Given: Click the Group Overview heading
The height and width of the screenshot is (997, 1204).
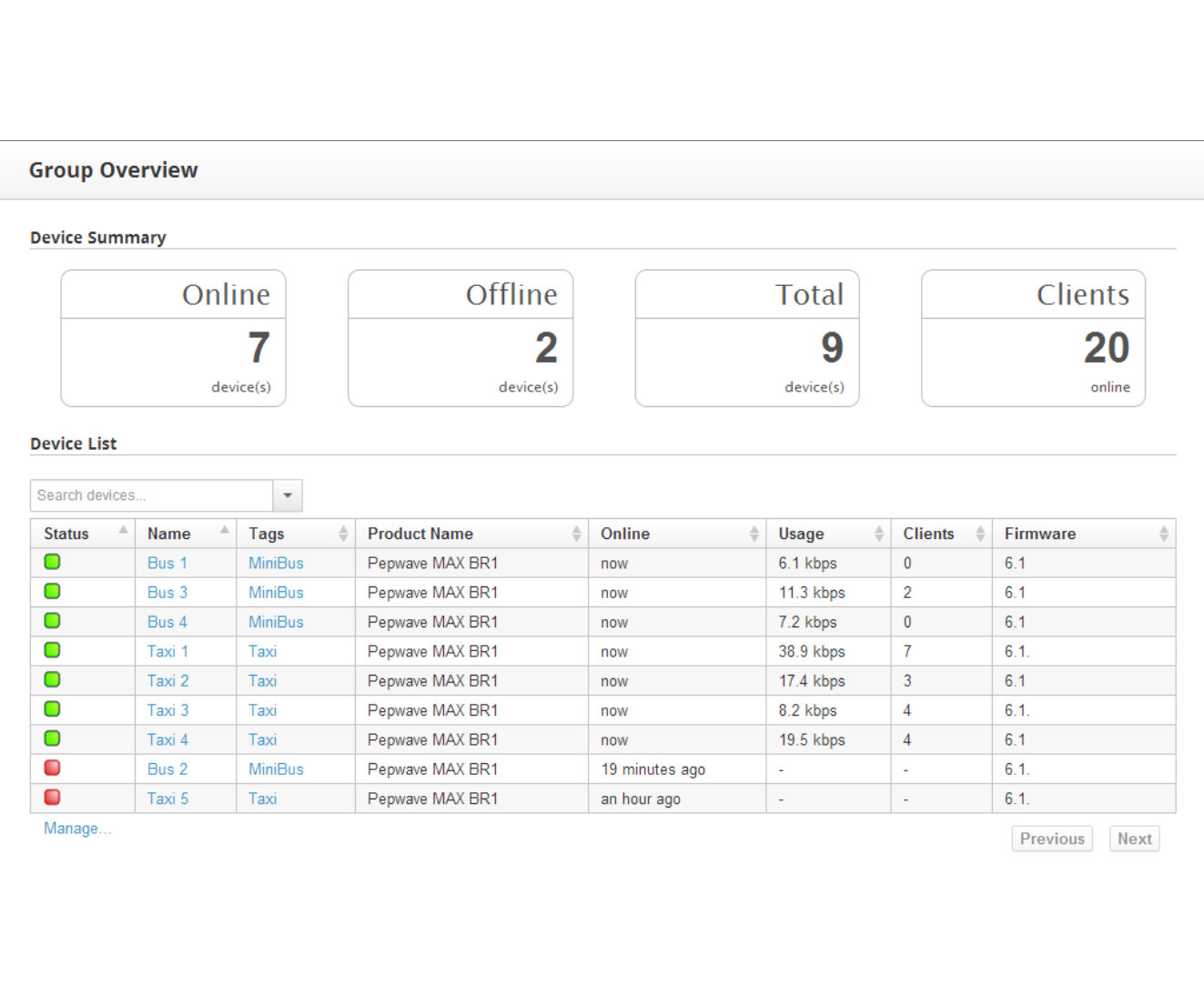Looking at the screenshot, I should [114, 170].
